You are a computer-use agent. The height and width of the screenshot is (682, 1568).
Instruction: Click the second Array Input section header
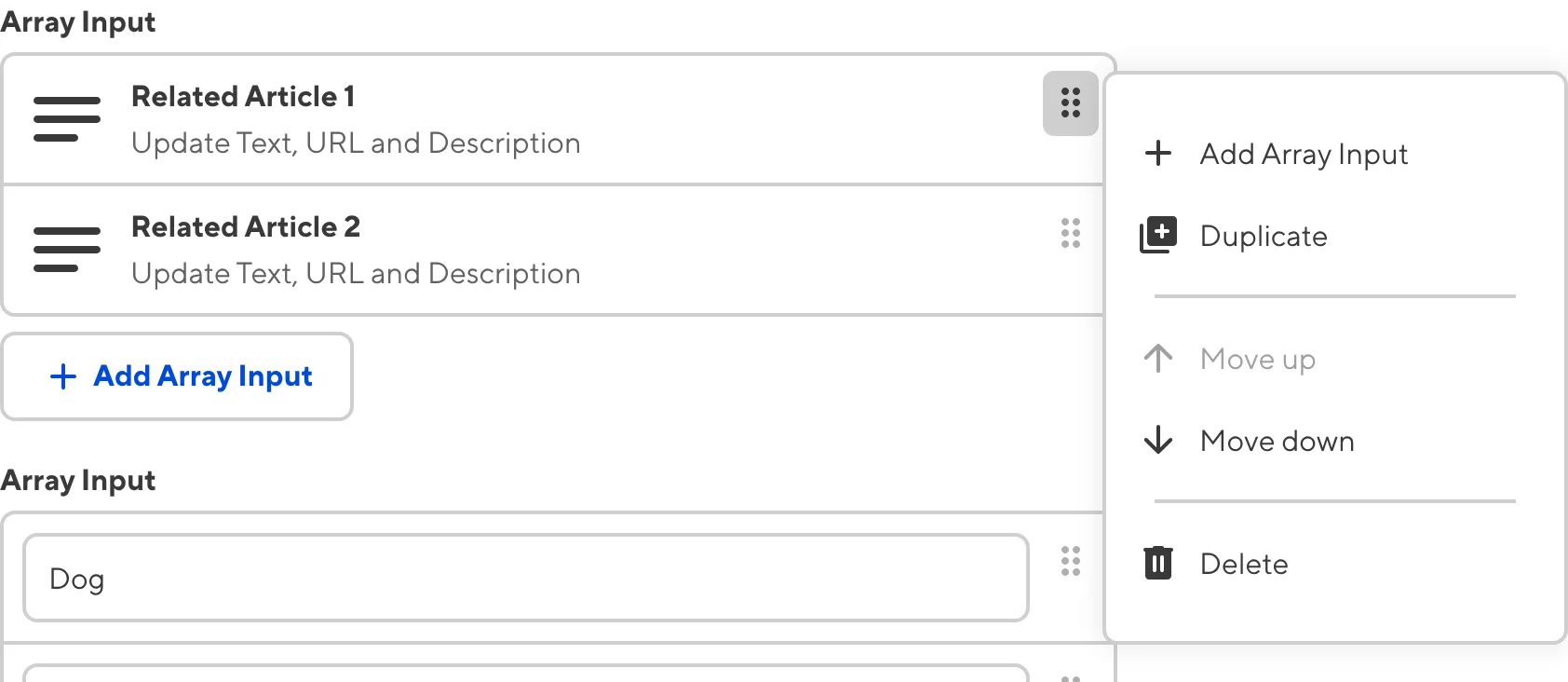point(77,480)
